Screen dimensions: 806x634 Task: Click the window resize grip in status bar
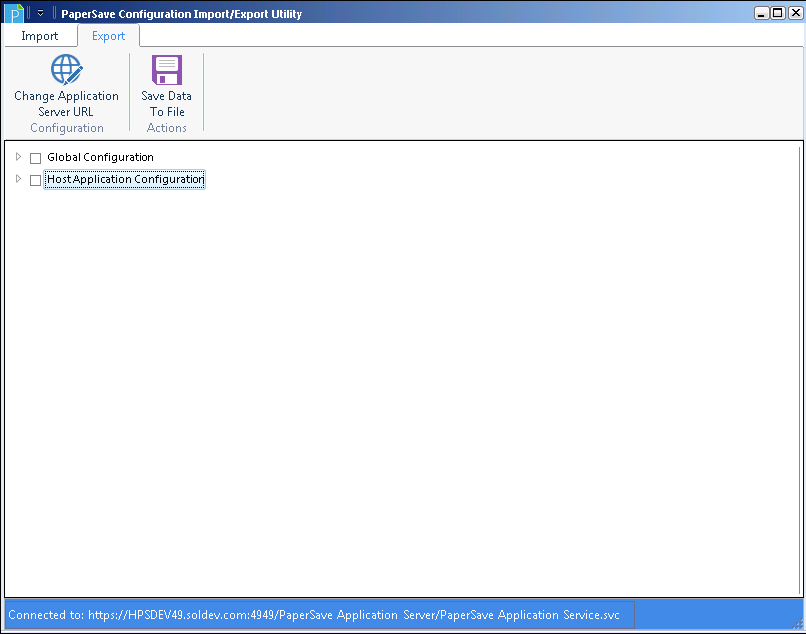[x=798, y=624]
